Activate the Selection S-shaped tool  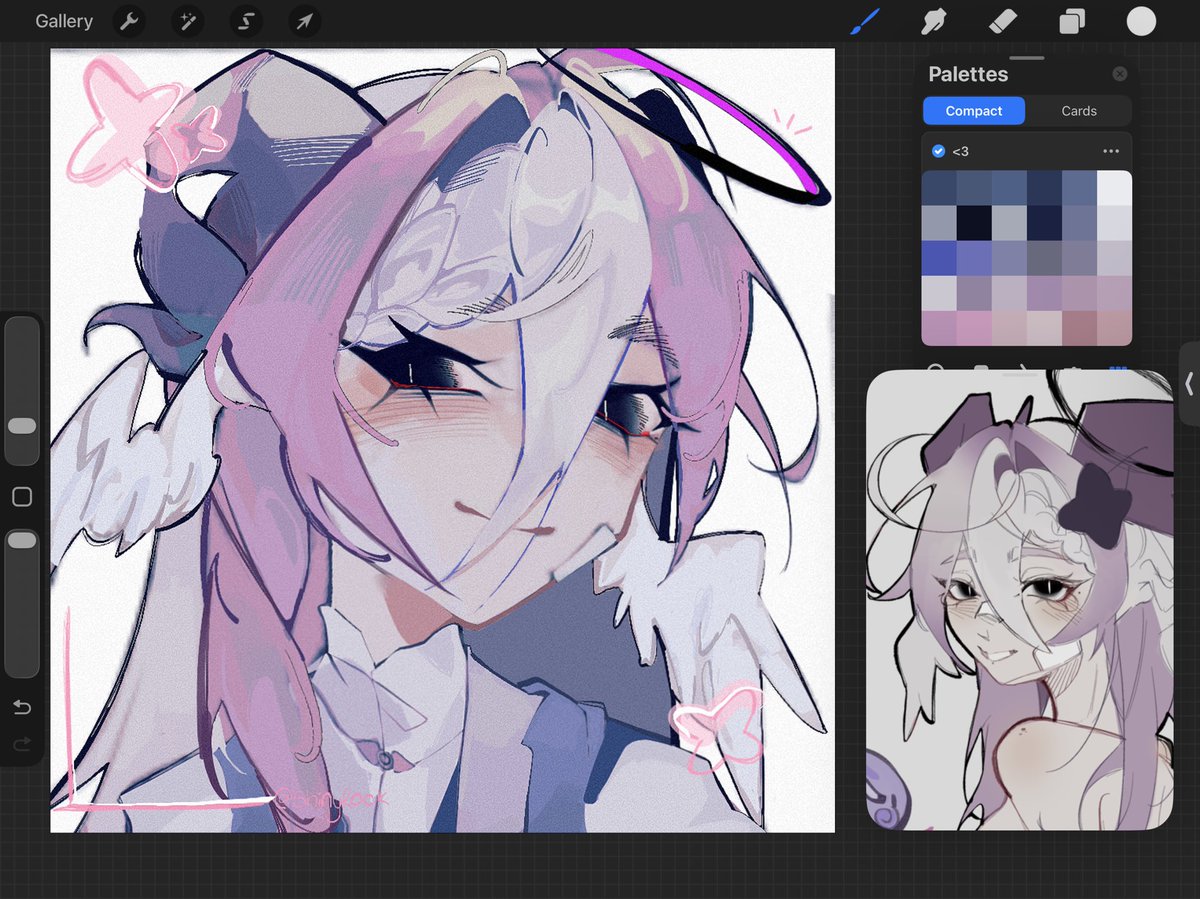tap(246, 21)
